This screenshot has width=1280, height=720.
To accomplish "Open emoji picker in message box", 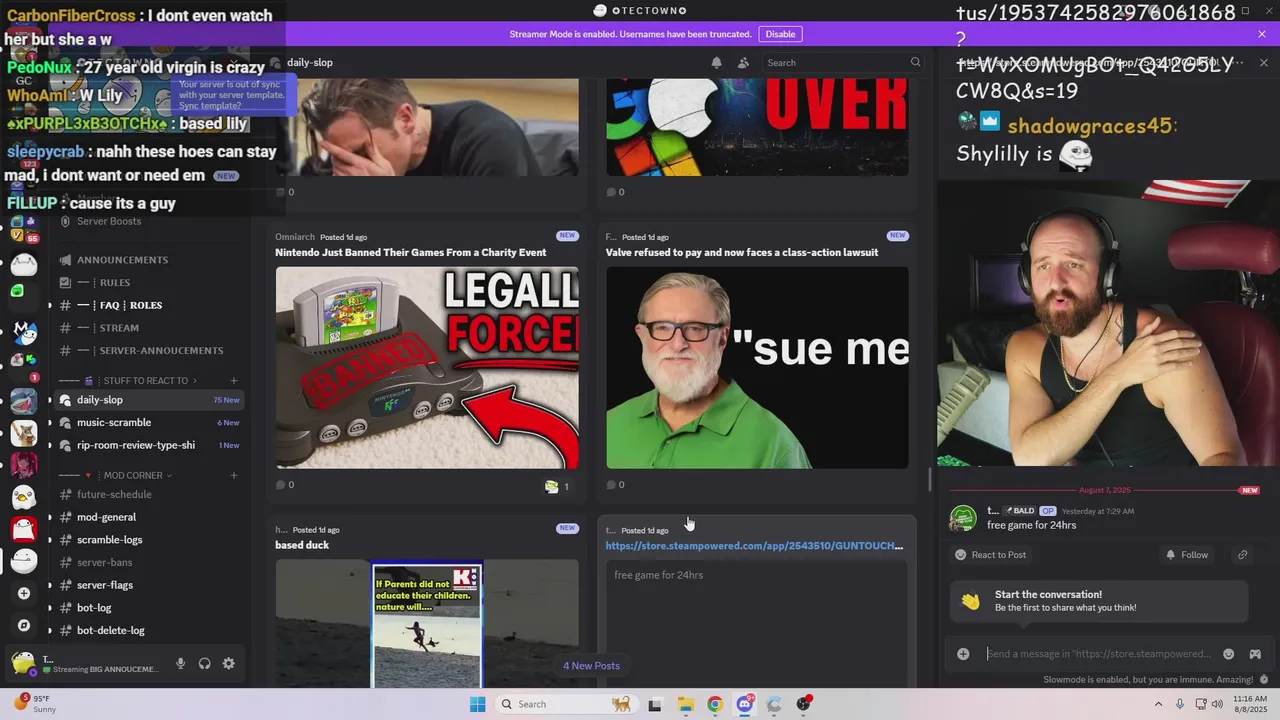I will (x=1229, y=654).
